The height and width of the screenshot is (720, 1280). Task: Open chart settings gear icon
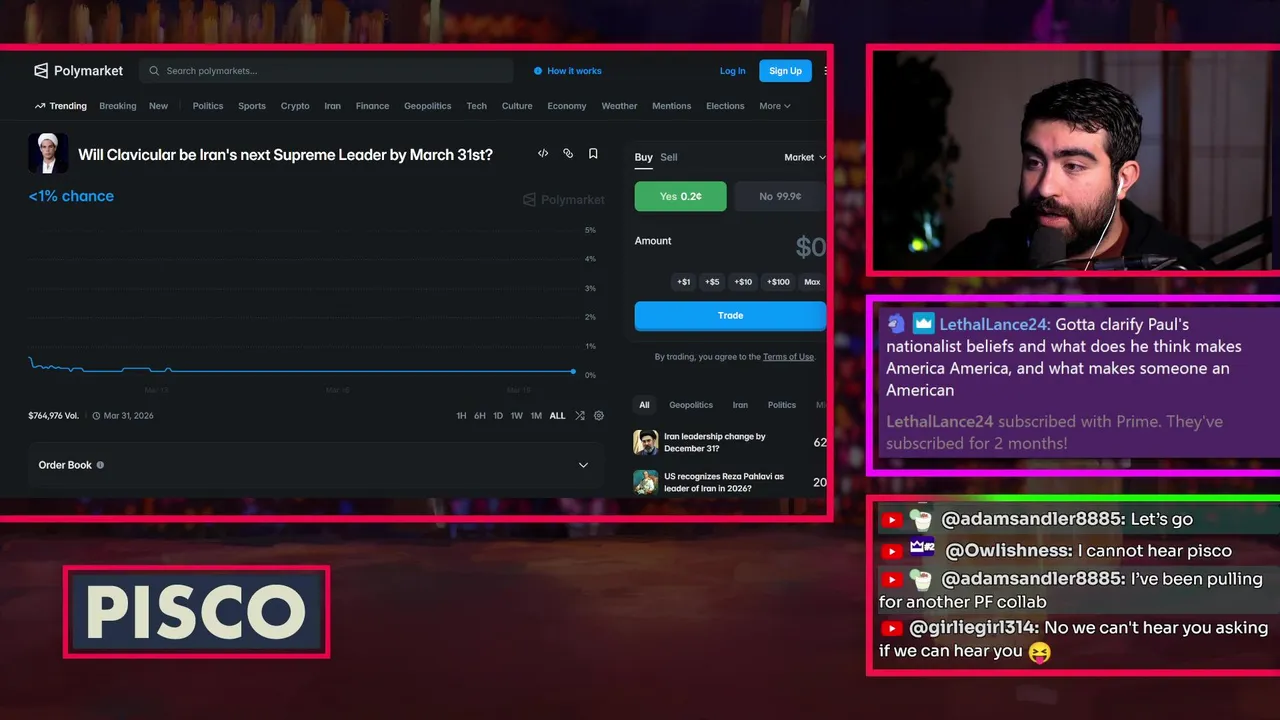pos(599,415)
